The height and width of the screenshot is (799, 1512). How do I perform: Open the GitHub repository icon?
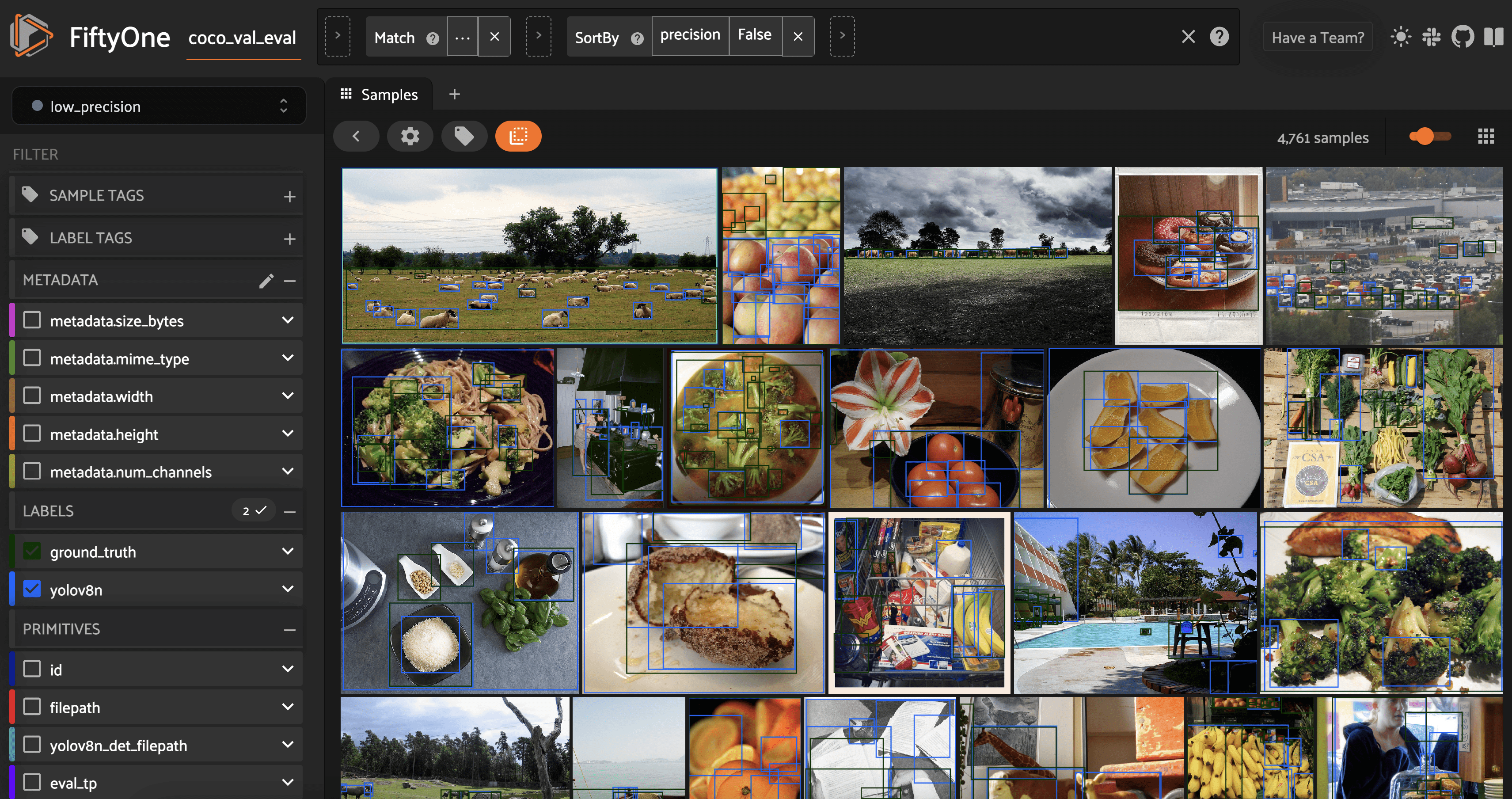pos(1462,37)
